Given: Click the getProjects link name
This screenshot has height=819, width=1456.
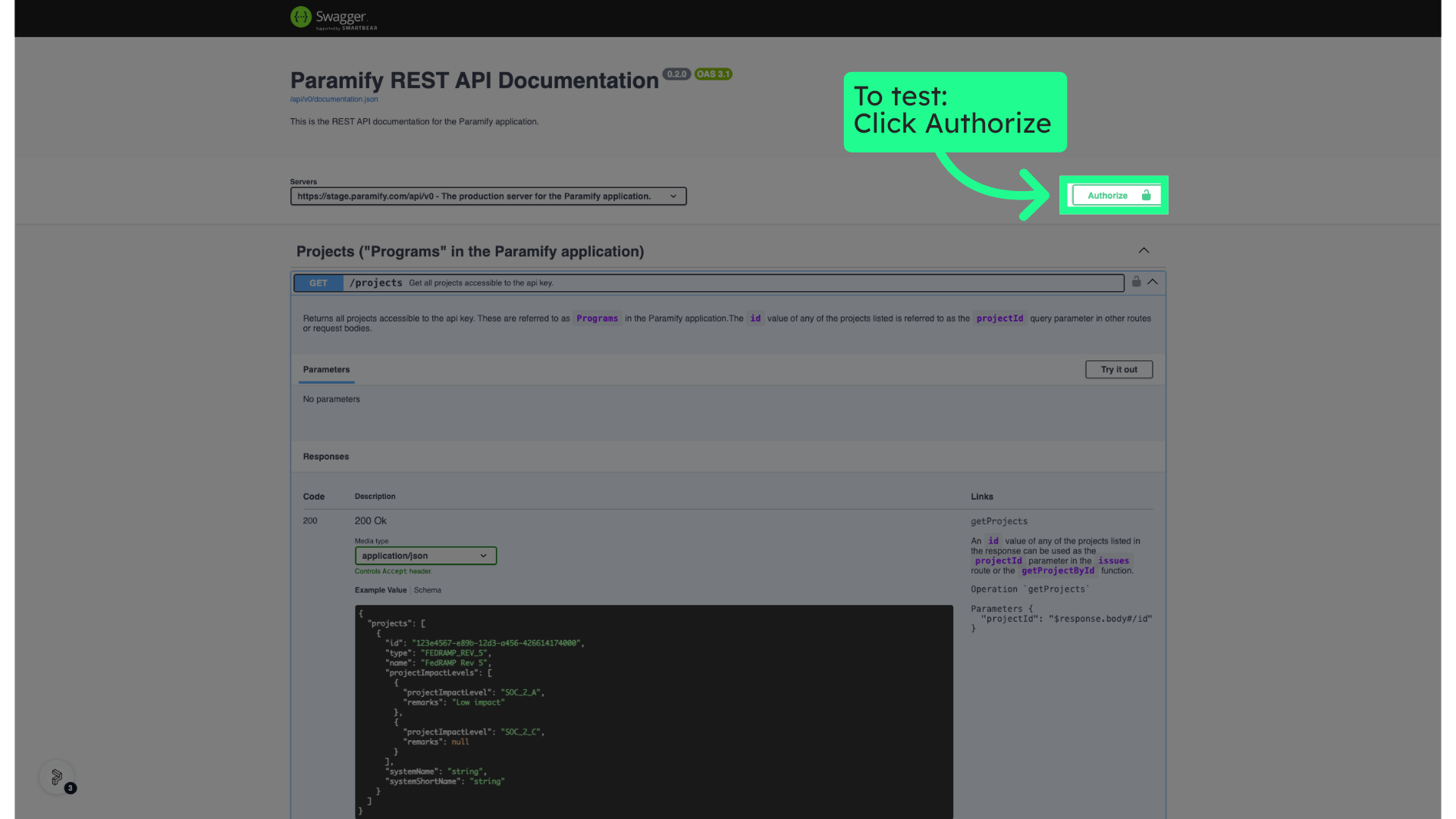Looking at the screenshot, I should [x=999, y=522].
